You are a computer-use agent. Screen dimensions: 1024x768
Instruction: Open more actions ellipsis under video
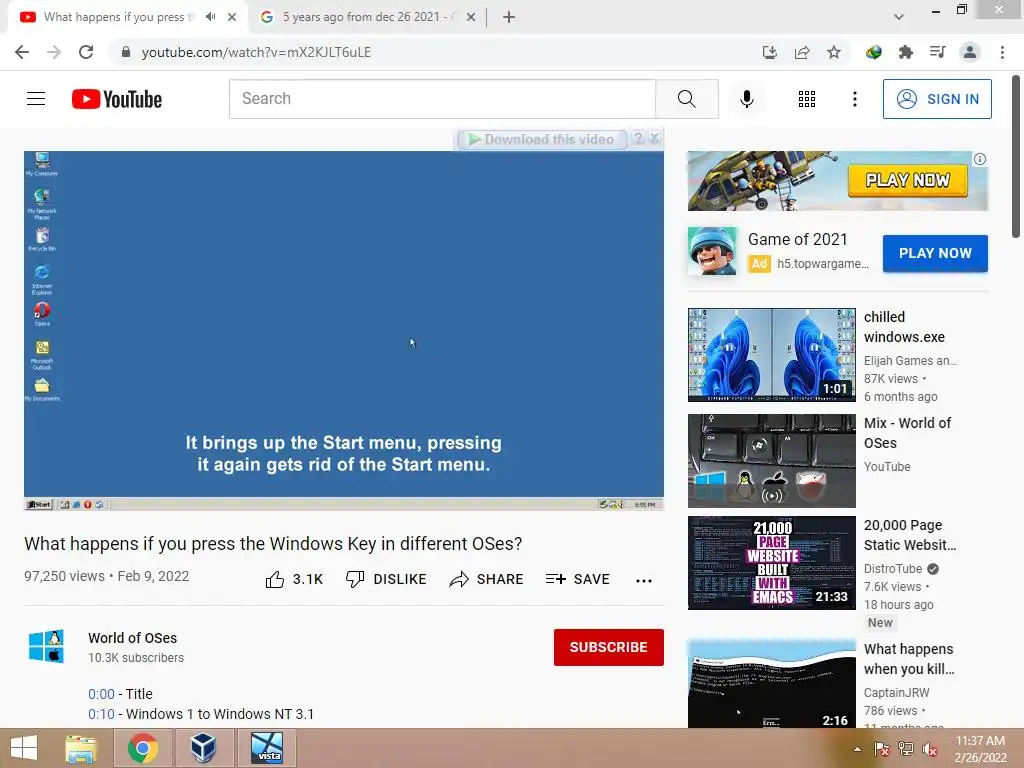[x=644, y=581]
